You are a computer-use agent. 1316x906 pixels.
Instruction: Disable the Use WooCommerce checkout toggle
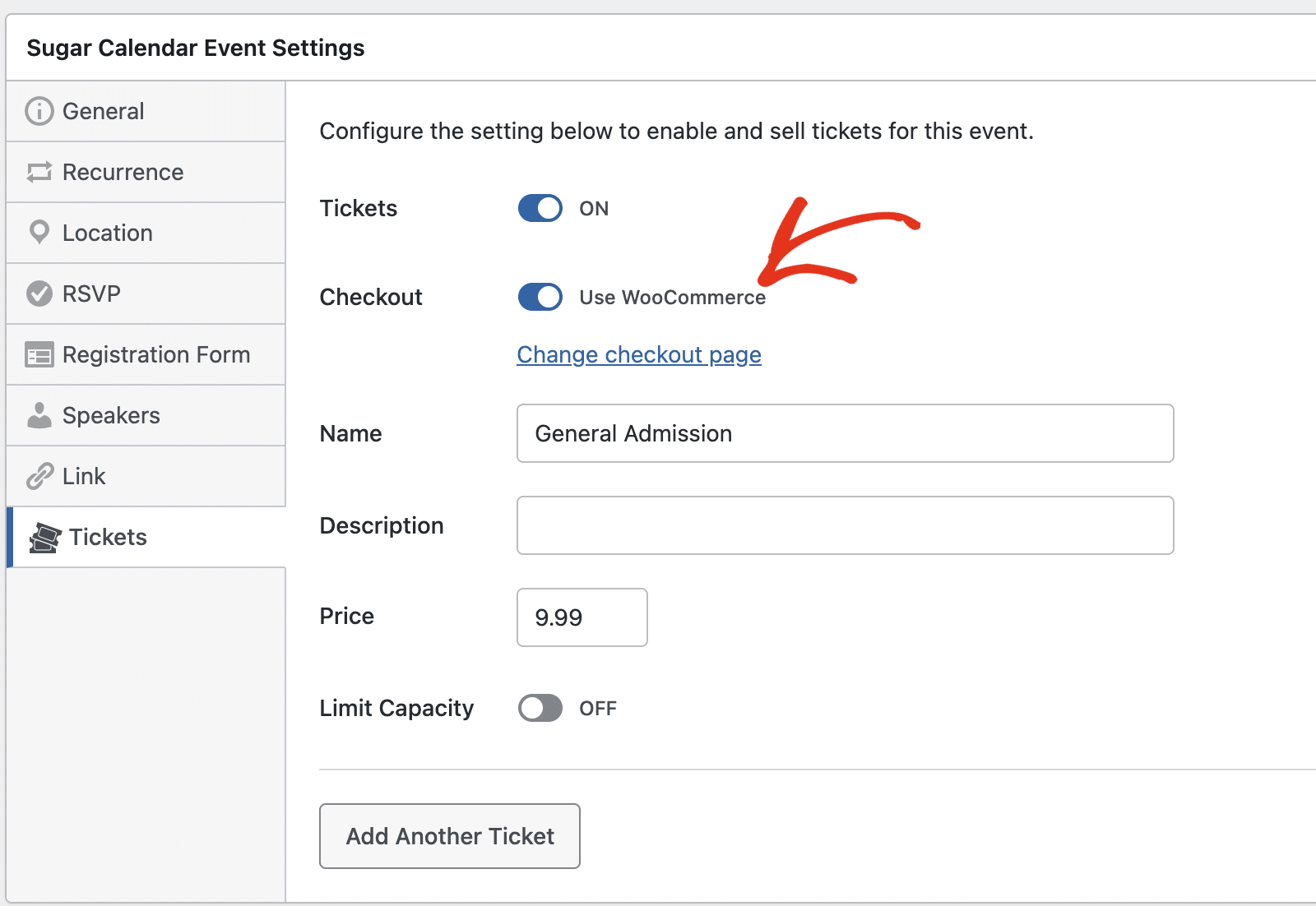(540, 297)
